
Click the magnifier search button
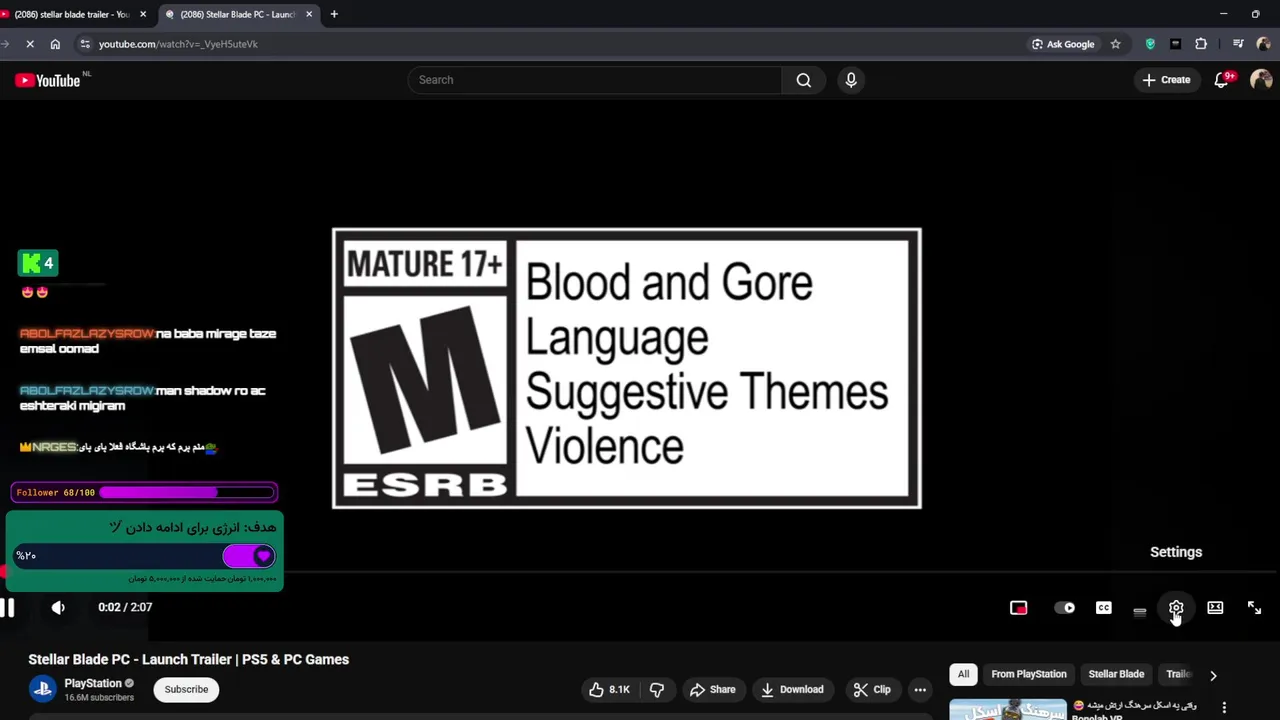[804, 80]
